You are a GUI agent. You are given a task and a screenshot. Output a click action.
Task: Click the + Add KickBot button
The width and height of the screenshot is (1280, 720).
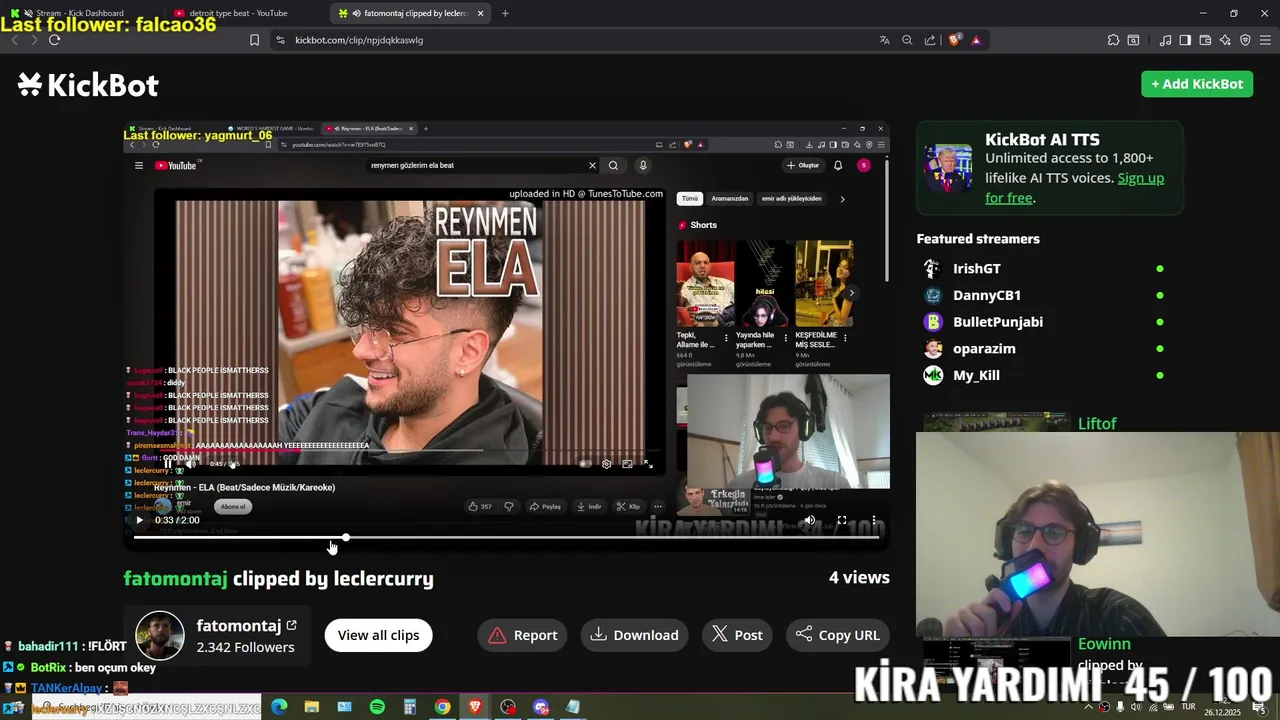click(1197, 84)
